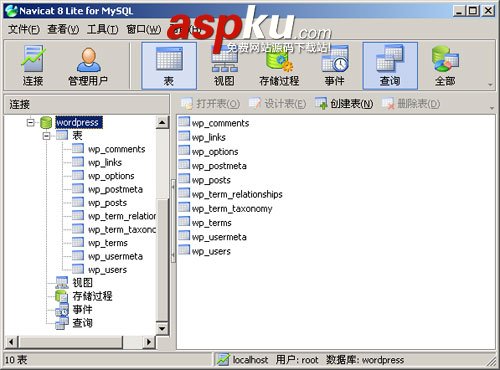Select wordpress database in tree

(x=79, y=122)
